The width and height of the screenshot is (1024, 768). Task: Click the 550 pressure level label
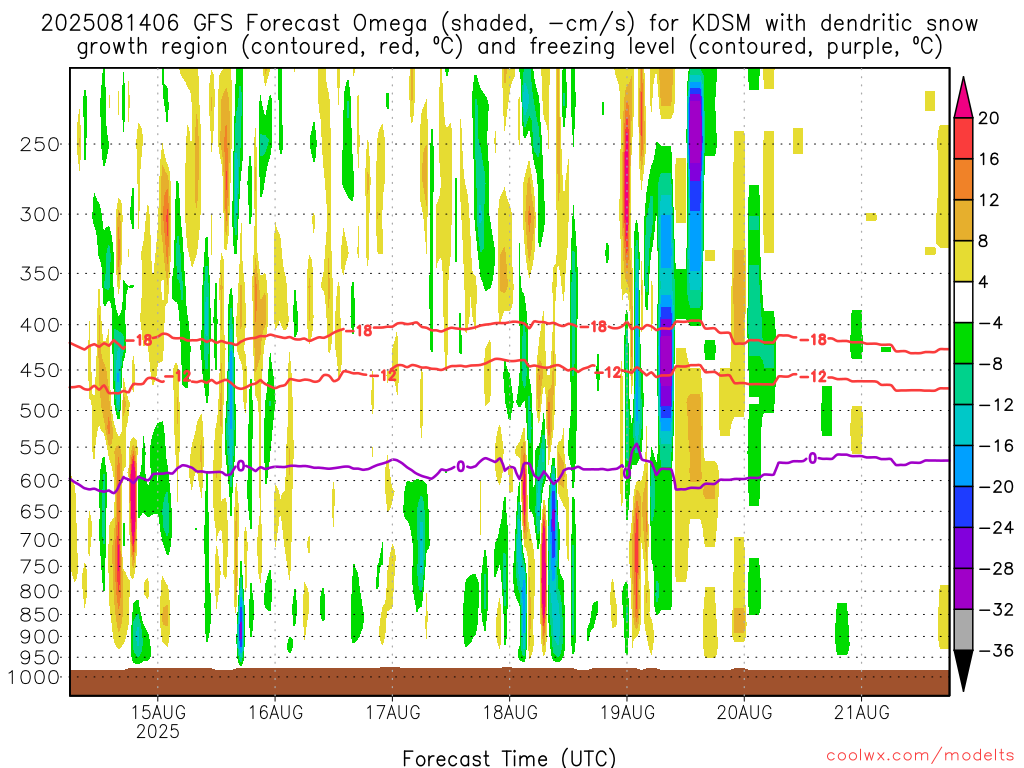click(40, 447)
